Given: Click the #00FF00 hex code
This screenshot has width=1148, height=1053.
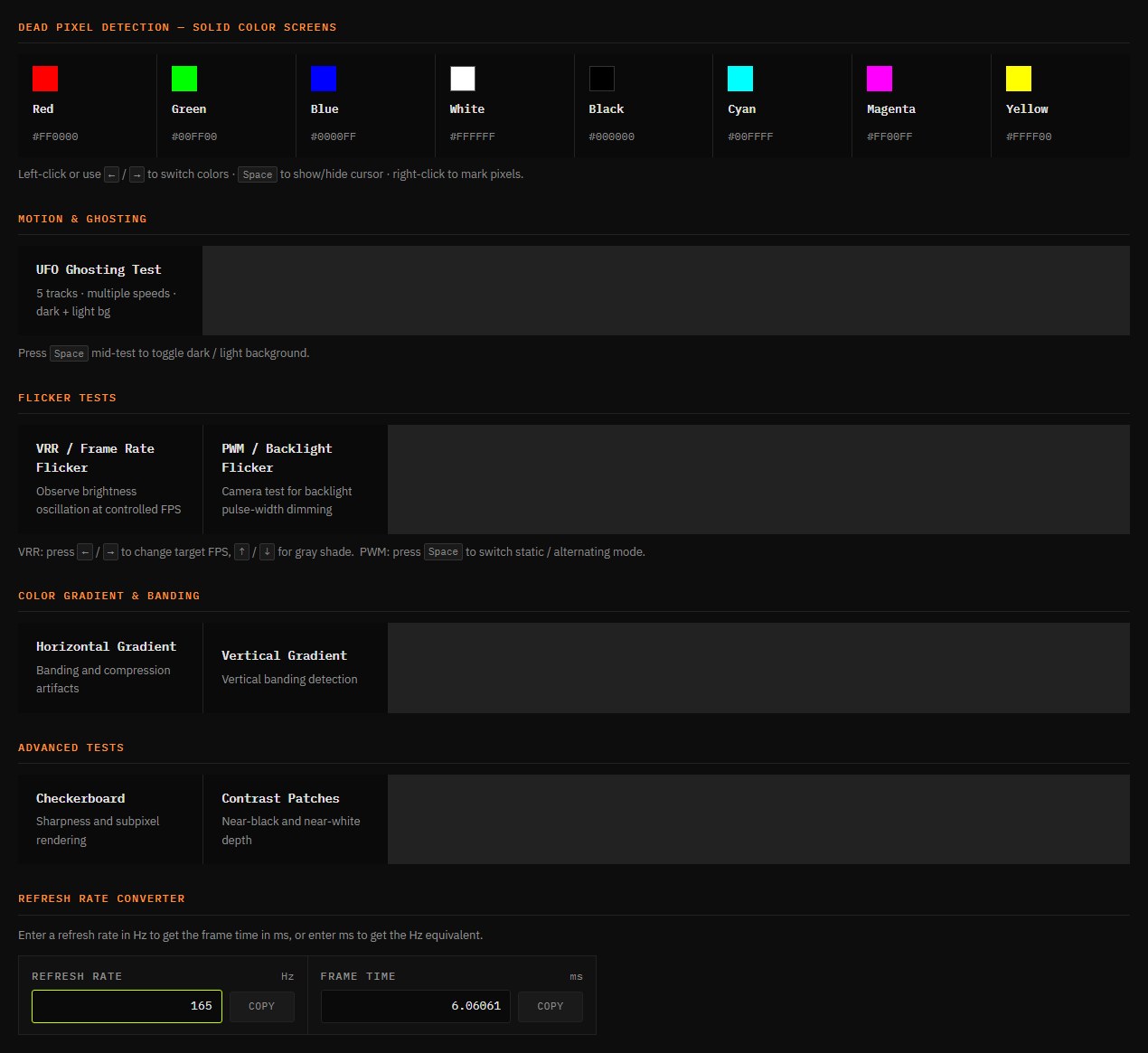Looking at the screenshot, I should [x=194, y=137].
